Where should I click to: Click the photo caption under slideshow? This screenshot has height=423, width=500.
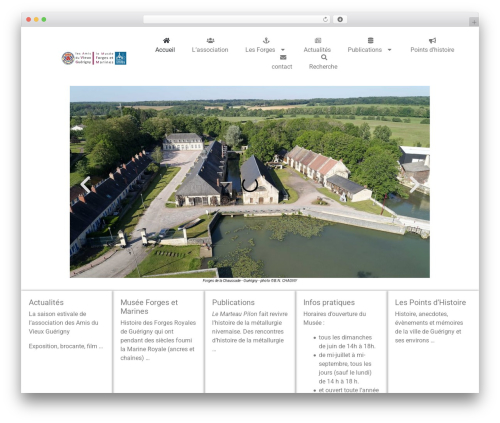[x=250, y=281]
